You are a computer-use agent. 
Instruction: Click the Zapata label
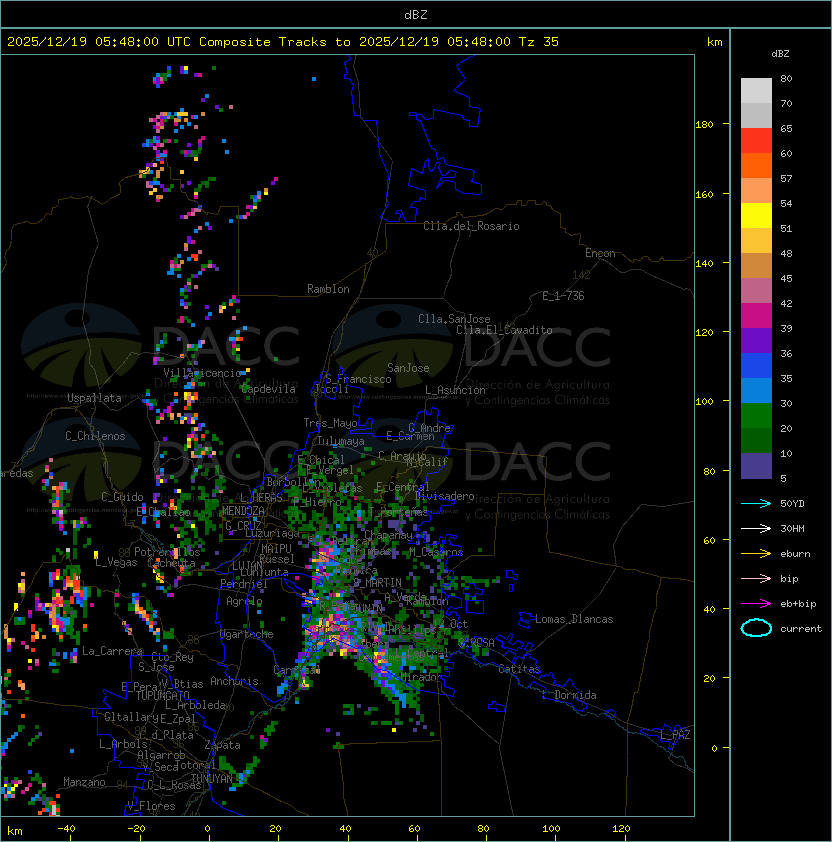[222, 745]
